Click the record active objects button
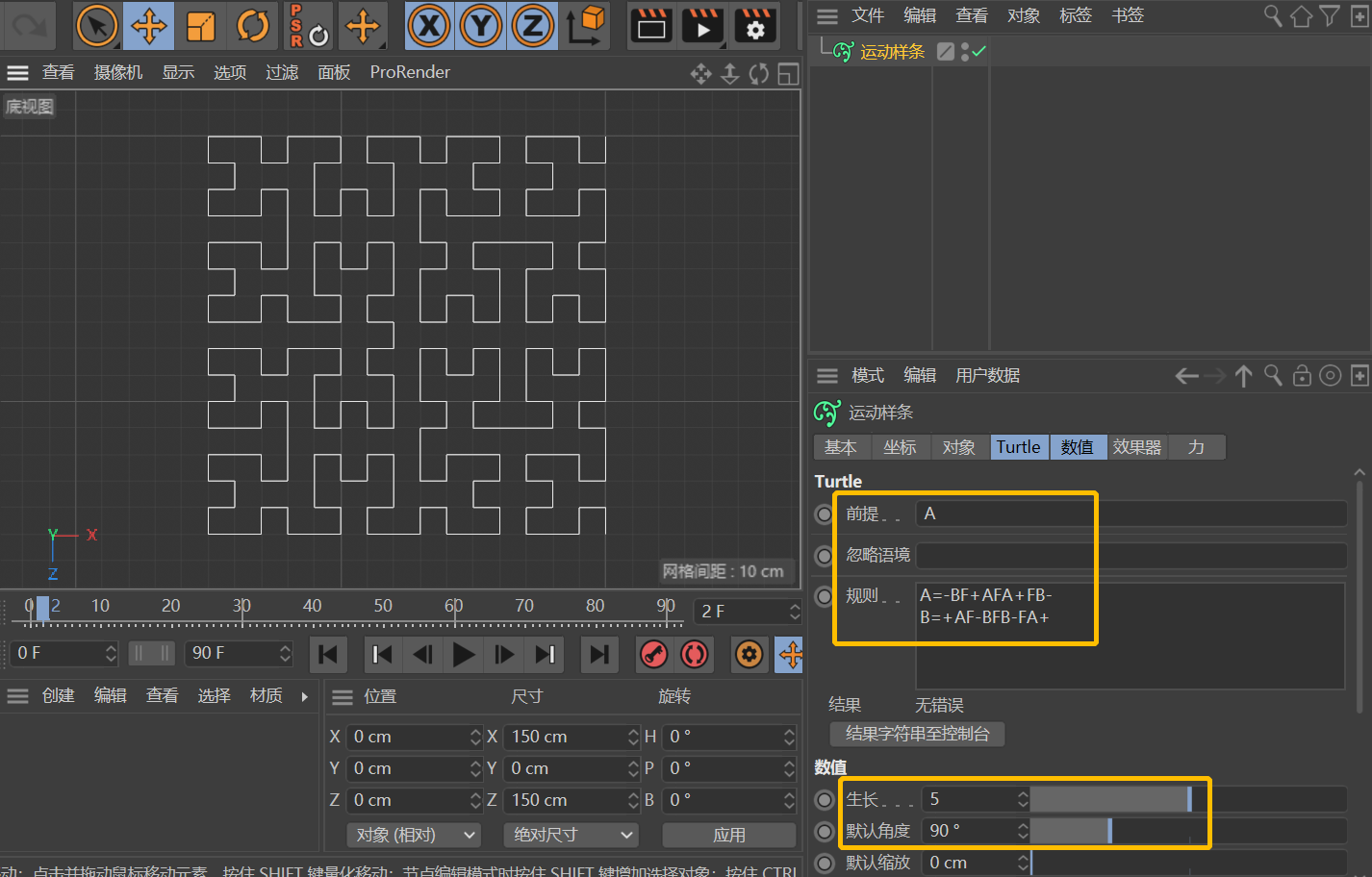 click(654, 655)
